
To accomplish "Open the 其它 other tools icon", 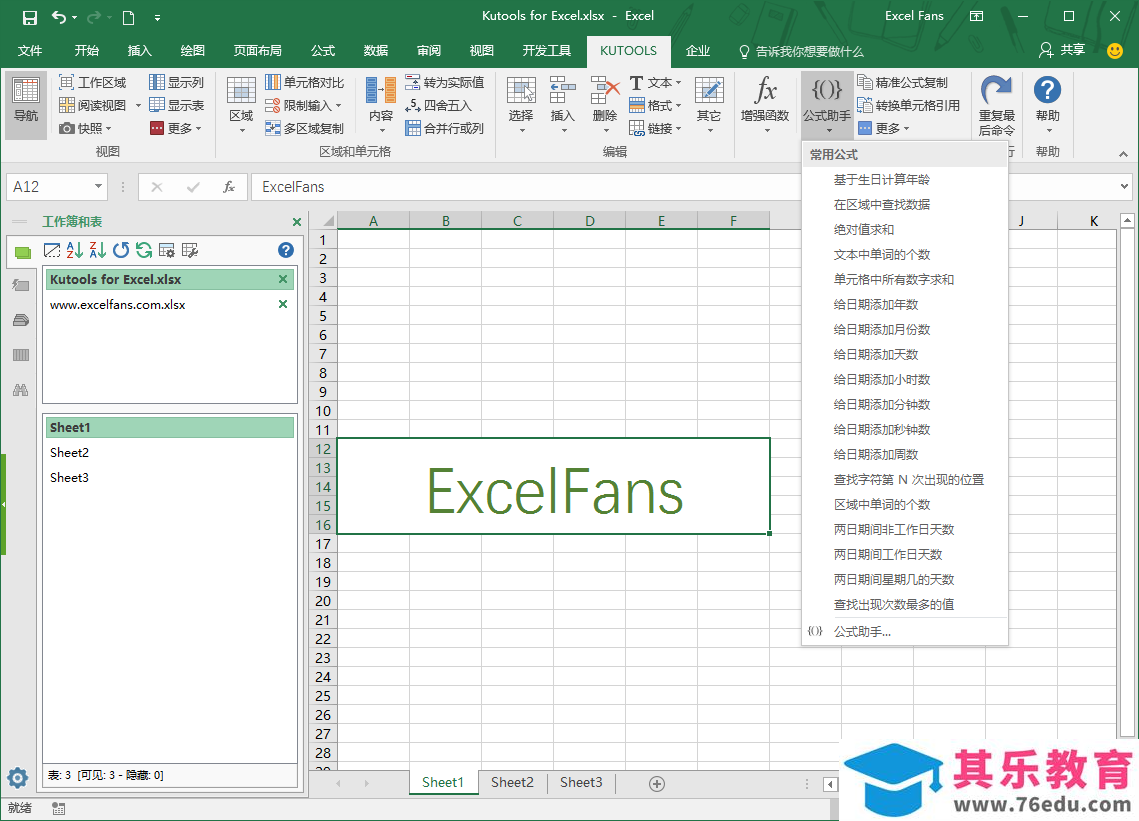I will pyautogui.click(x=709, y=106).
